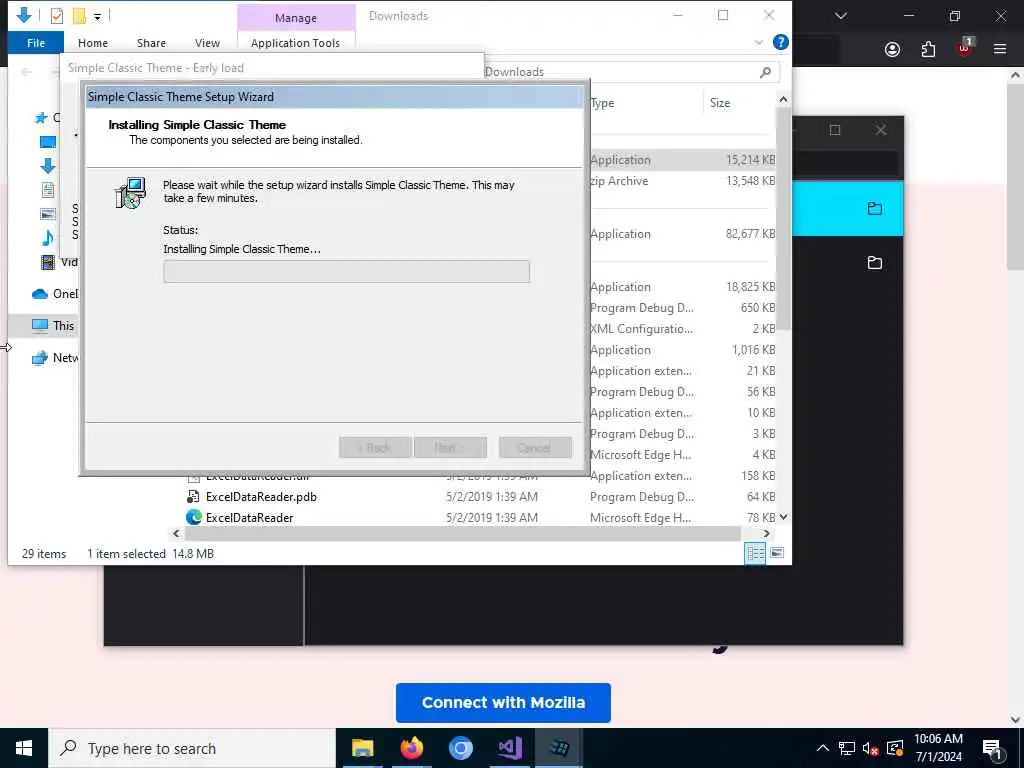This screenshot has width=1024, height=768.
Task: Click the XML Configuration 2 KB row
Action: click(x=682, y=328)
